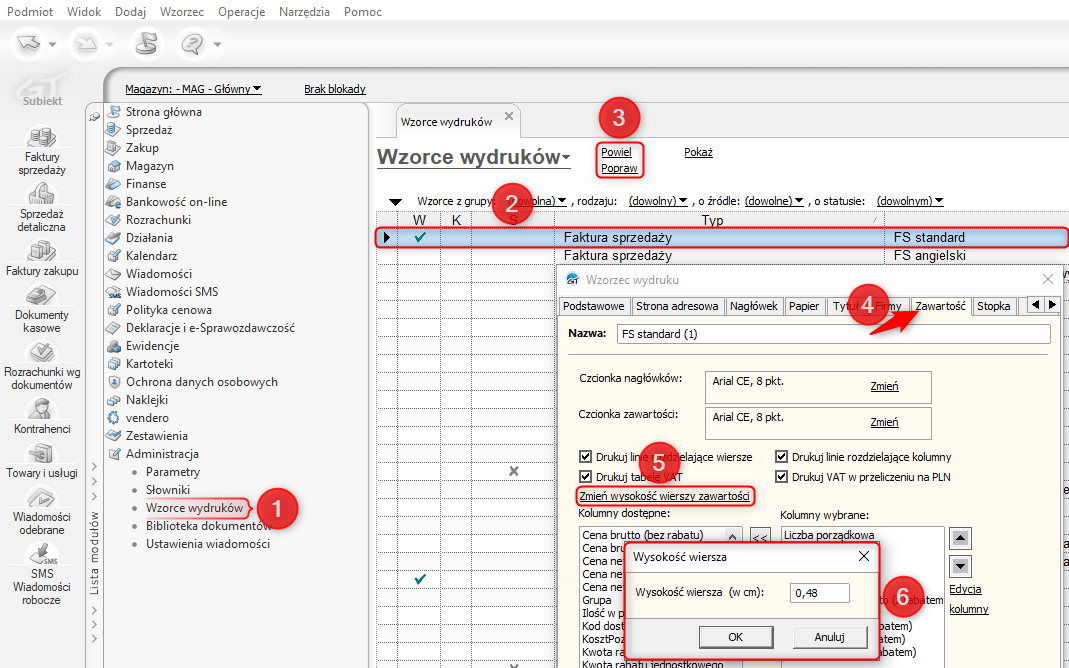Toggle Drukuj linie rozdzielające wiersze checkbox
1069x668 pixels.
click(x=585, y=457)
